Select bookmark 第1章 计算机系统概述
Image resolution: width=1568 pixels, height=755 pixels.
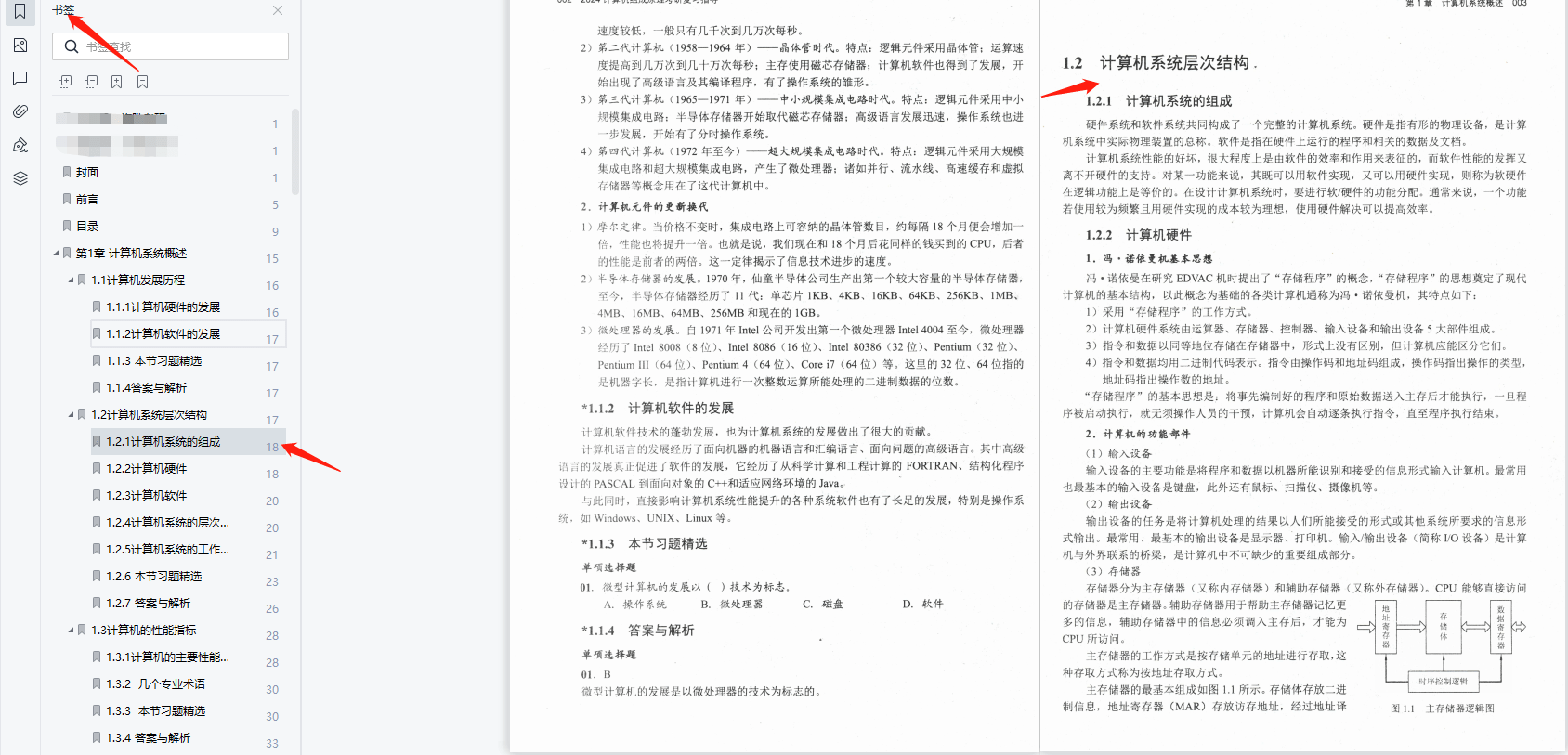tap(131, 254)
